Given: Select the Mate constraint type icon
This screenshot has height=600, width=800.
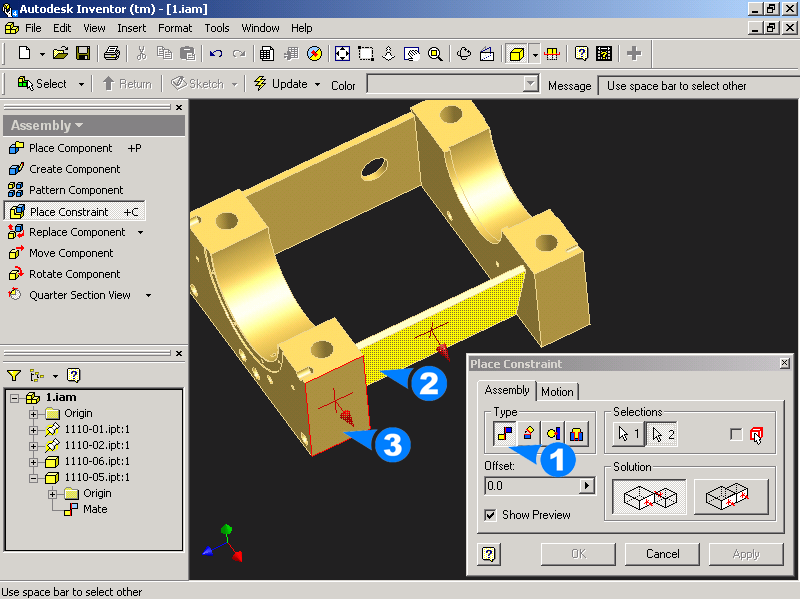Looking at the screenshot, I should [504, 434].
